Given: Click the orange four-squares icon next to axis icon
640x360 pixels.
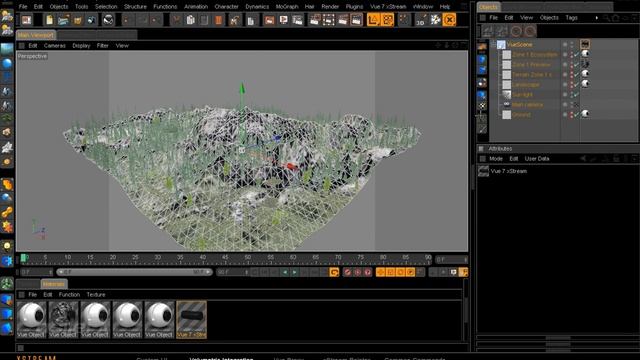Looking at the screenshot, I should tap(387, 20).
